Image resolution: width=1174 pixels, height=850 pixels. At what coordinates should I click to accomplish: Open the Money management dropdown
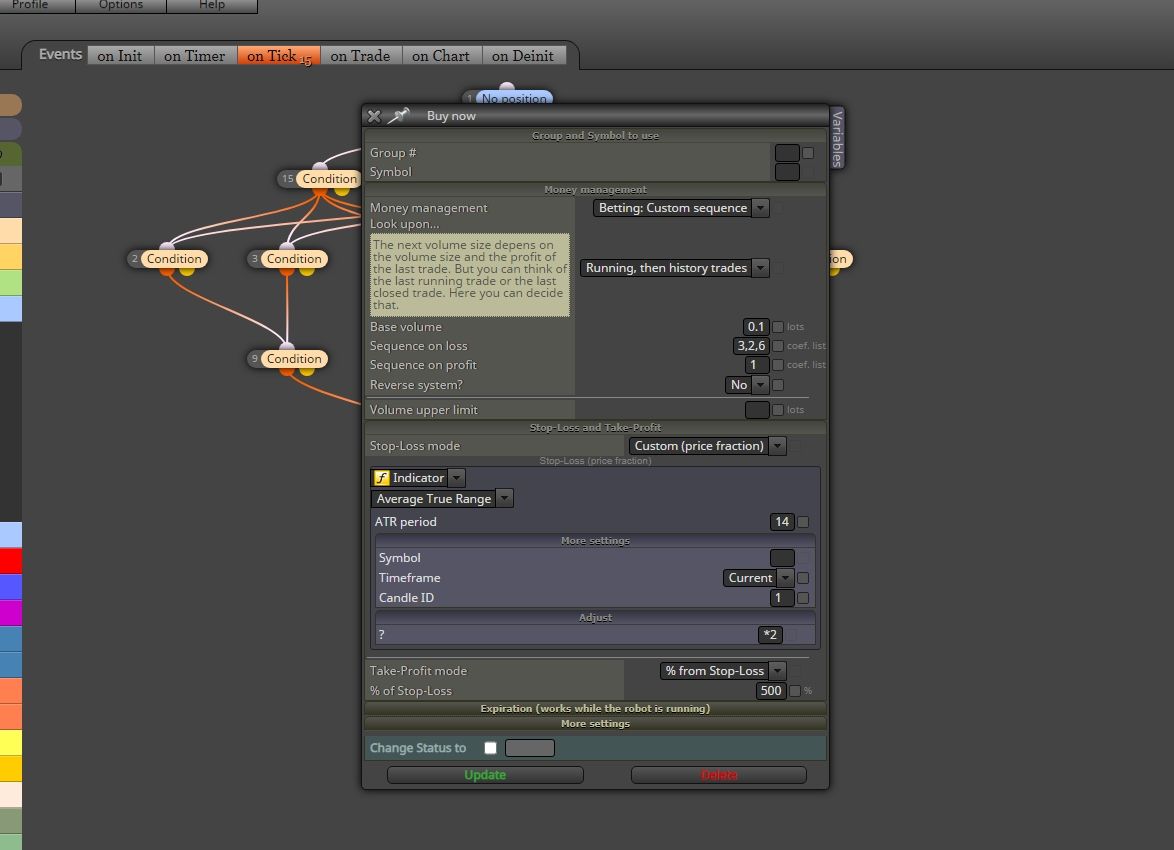click(x=681, y=207)
